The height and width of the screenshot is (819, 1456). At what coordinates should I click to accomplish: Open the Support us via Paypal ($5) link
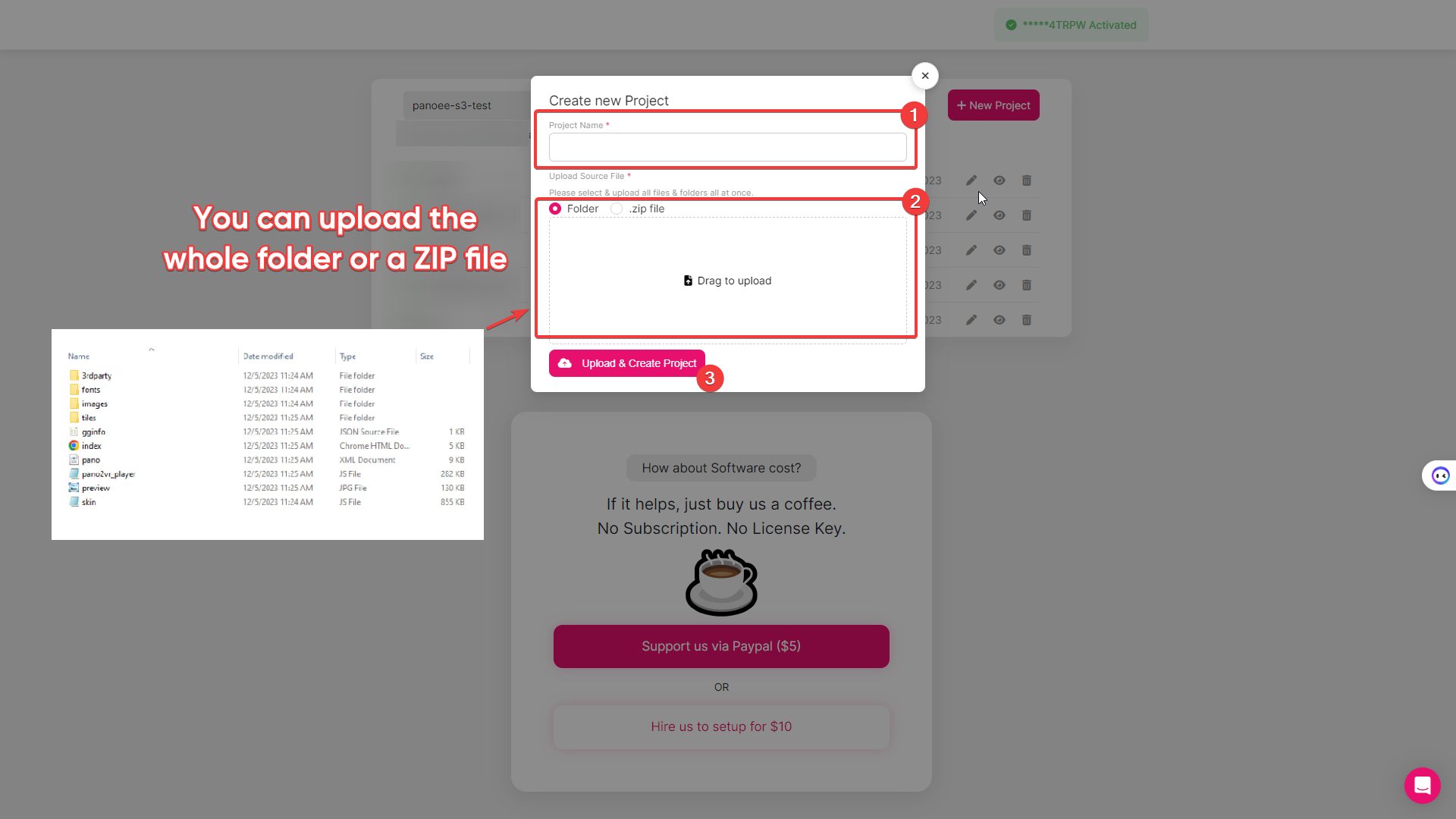tap(721, 646)
